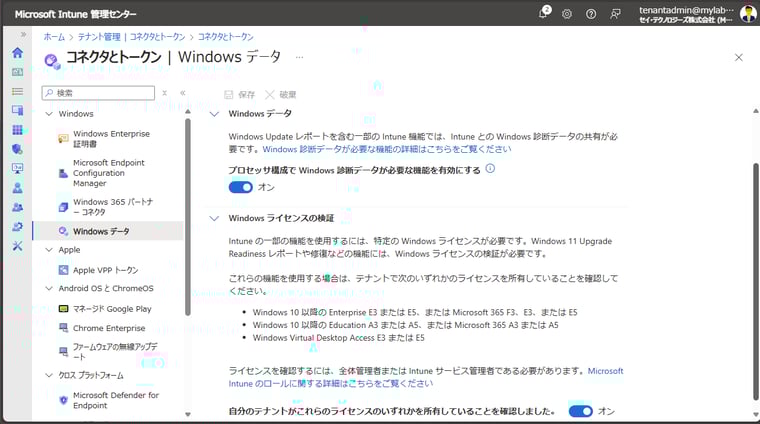The width and height of the screenshot is (760, 424).
Task: Open settings gear in header
Action: coord(567,14)
